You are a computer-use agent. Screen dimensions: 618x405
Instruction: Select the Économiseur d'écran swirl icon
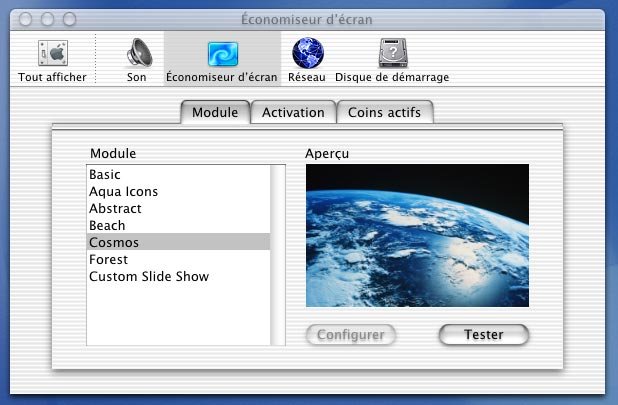(223, 54)
